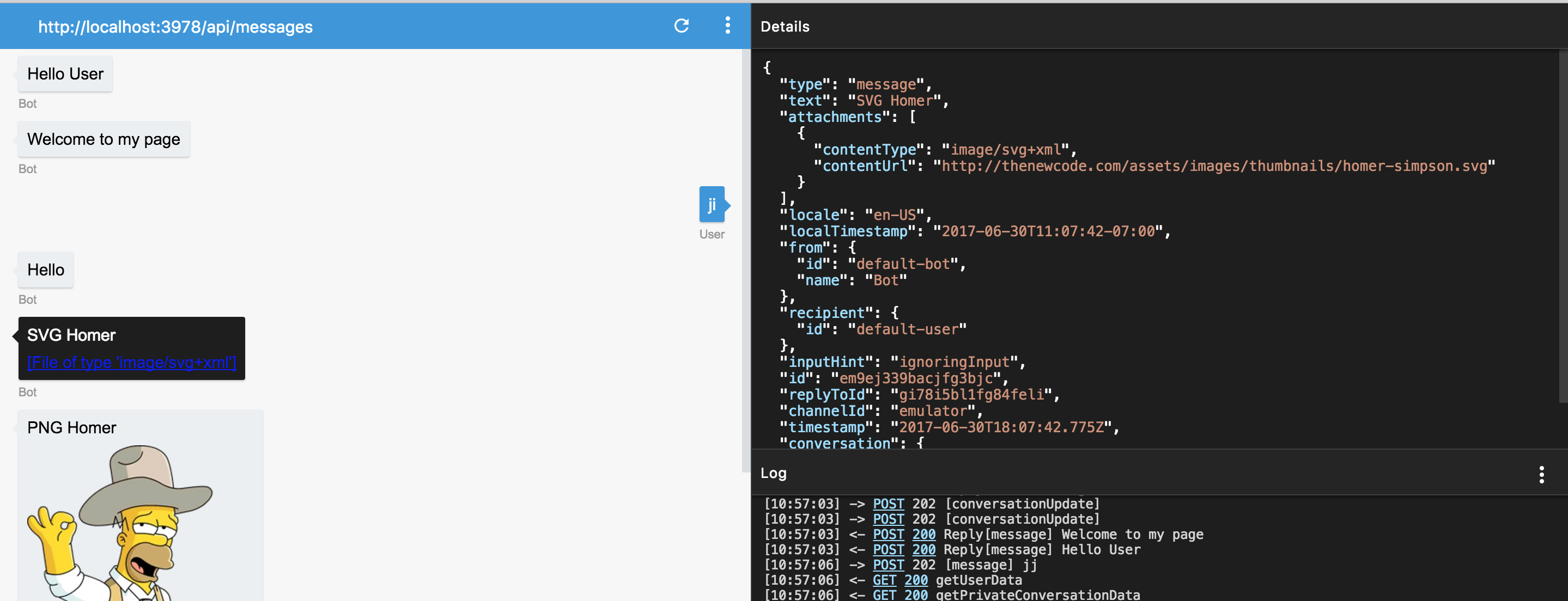This screenshot has height=601, width=1568.
Task: Click the POST 202 [message] jj link
Action: tap(888, 565)
